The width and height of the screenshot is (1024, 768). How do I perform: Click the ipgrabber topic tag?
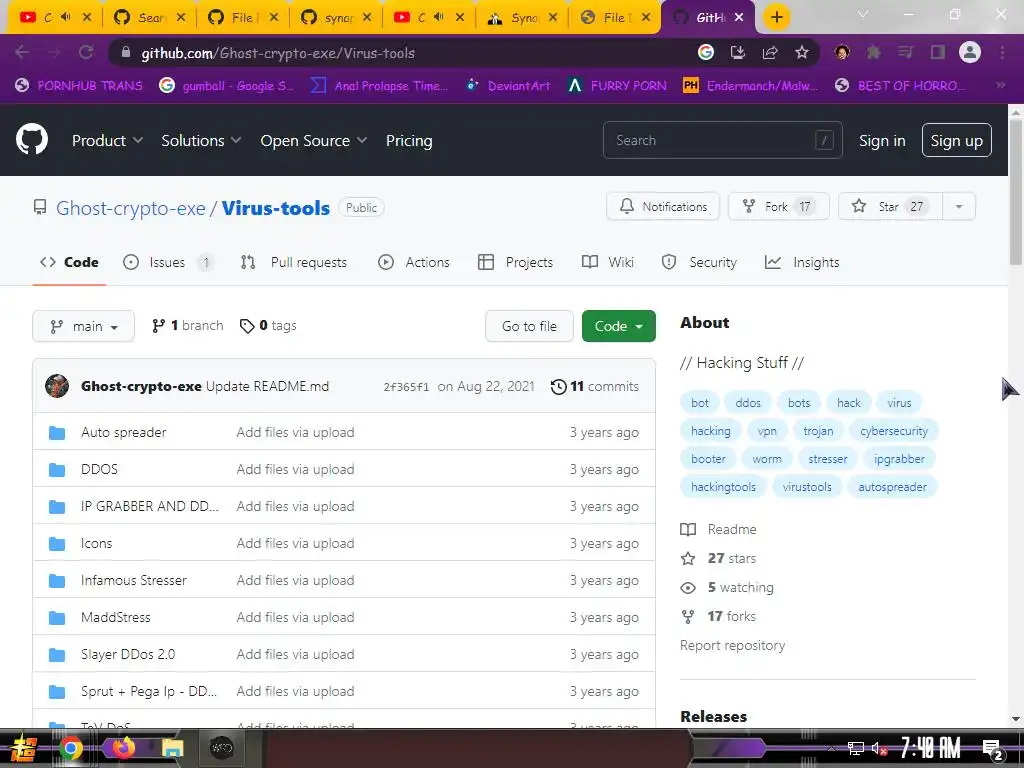pyautogui.click(x=899, y=459)
